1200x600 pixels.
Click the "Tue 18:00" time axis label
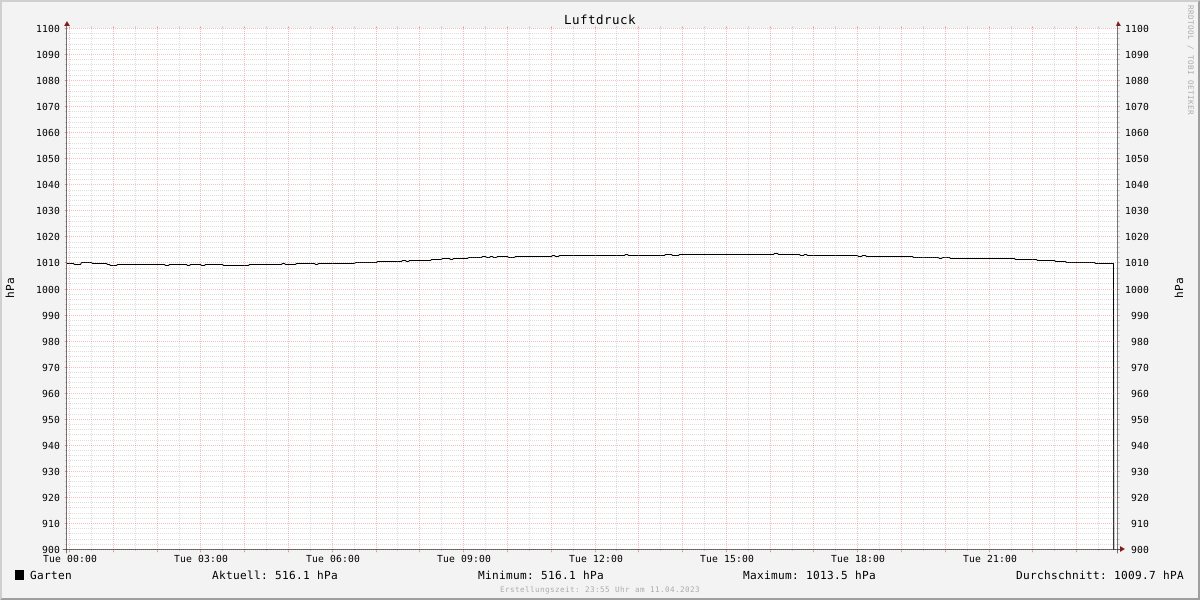tap(858, 559)
